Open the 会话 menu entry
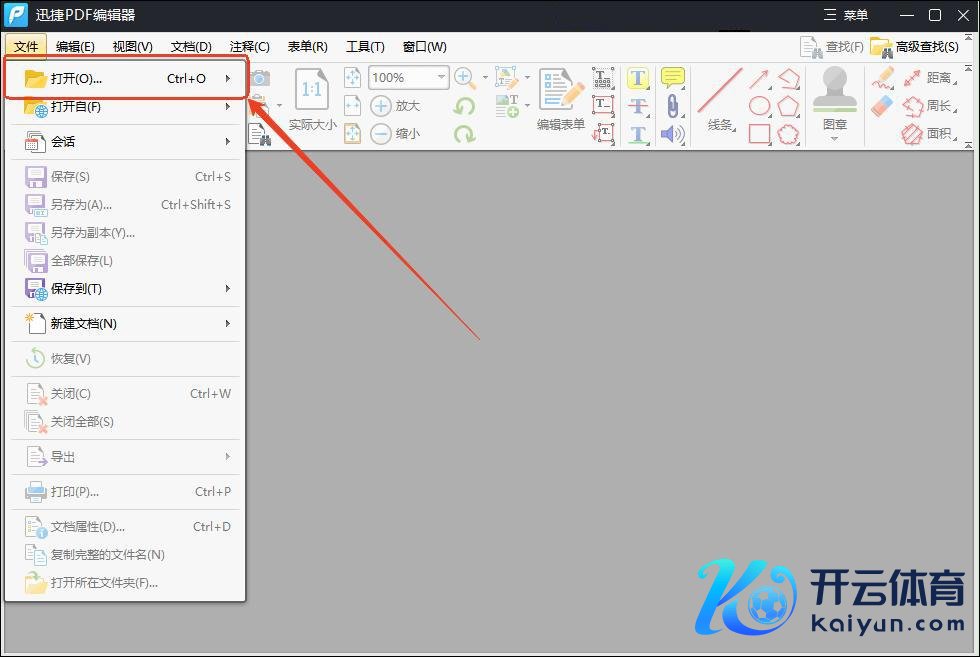Viewport: 980px width, 657px height. click(x=125, y=141)
